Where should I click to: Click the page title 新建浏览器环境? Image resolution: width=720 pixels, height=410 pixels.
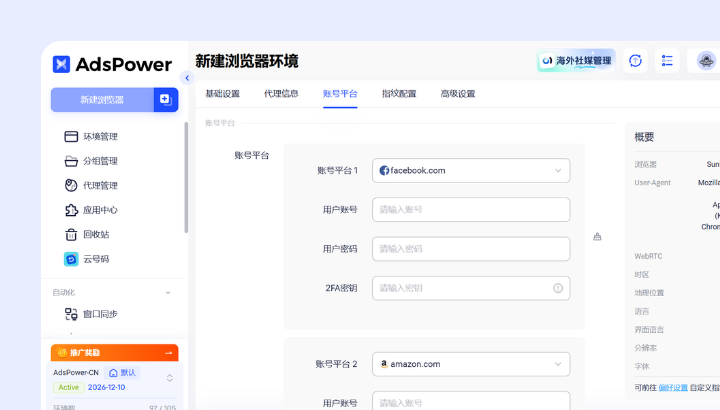click(247, 61)
